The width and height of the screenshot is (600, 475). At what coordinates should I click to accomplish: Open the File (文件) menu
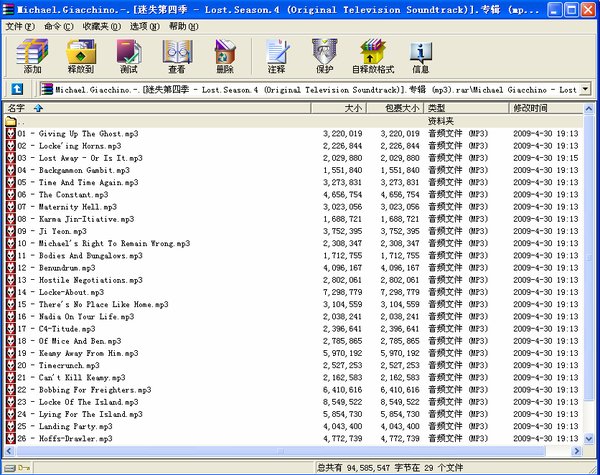tap(20, 26)
